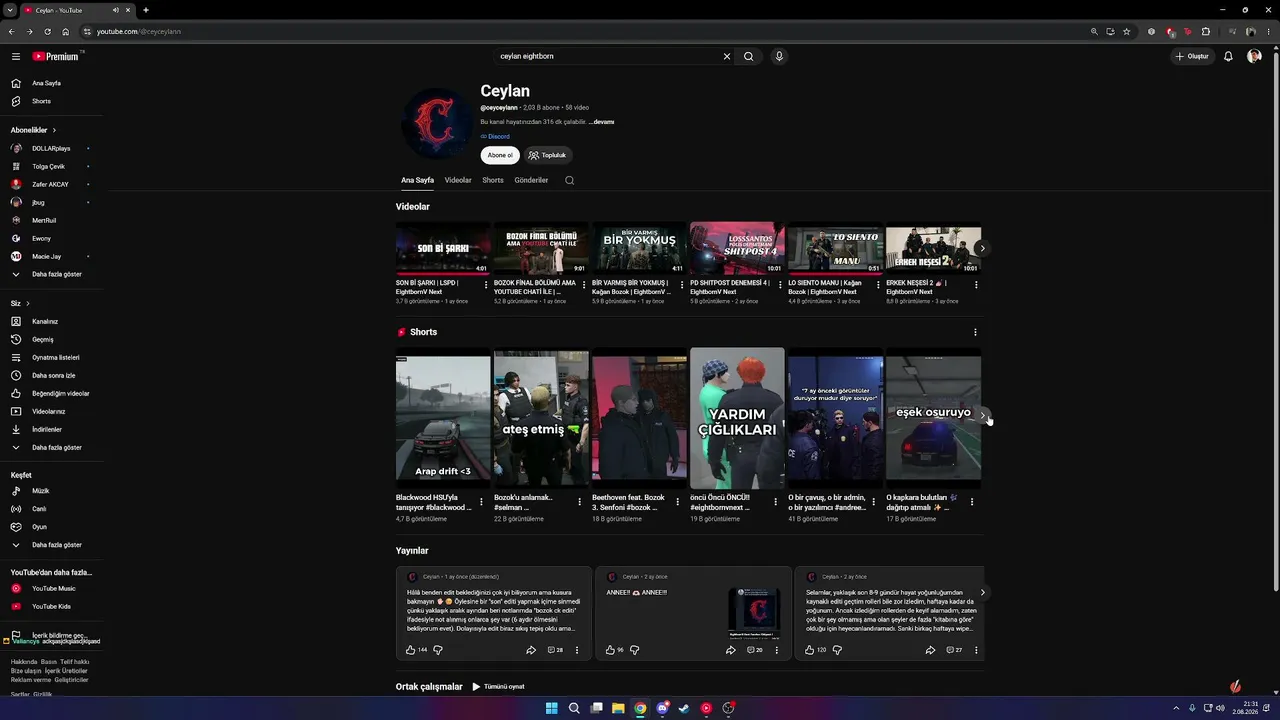The height and width of the screenshot is (720, 1280).
Task: Open options menu for SON Bİ ŞARKI video
Action: coord(486,285)
